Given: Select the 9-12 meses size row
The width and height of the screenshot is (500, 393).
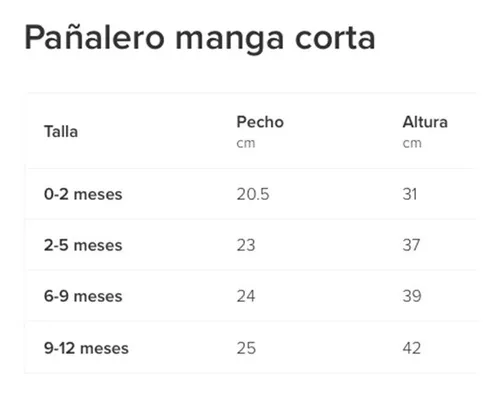Looking at the screenshot, I should coord(250,347).
